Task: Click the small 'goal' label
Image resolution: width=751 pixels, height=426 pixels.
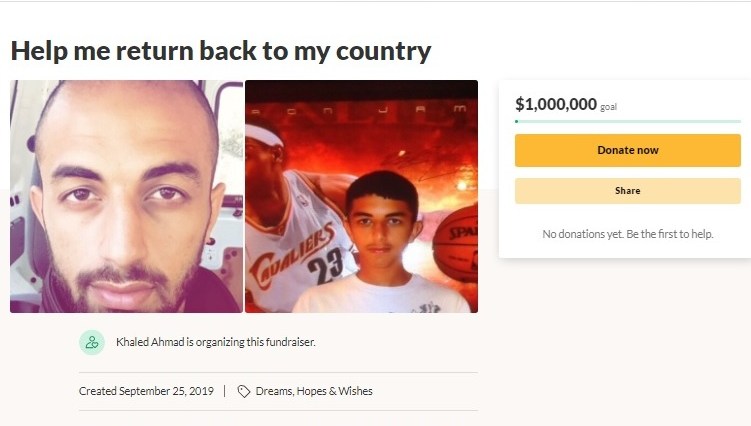Action: tap(608, 107)
